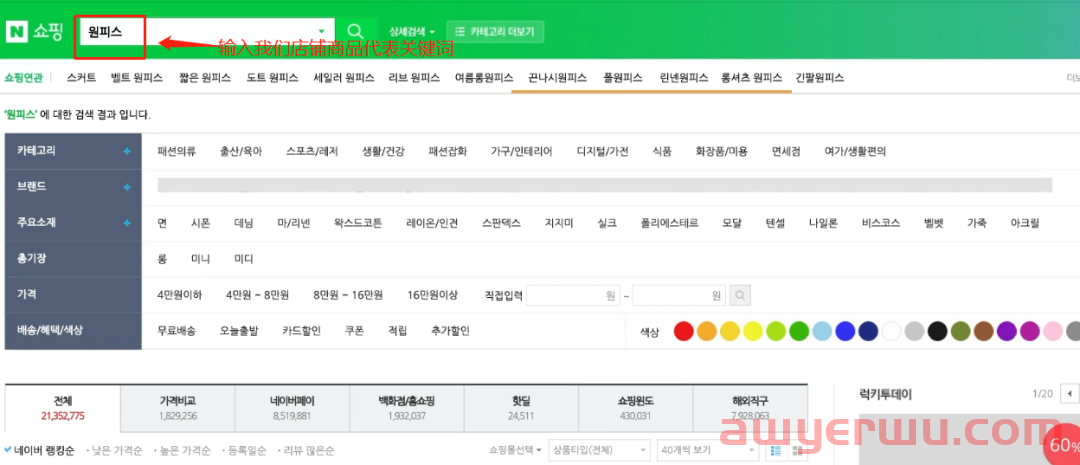This screenshot has height=465, width=1080.
Task: Filter material by 폴리에스테르
Action: point(669,223)
